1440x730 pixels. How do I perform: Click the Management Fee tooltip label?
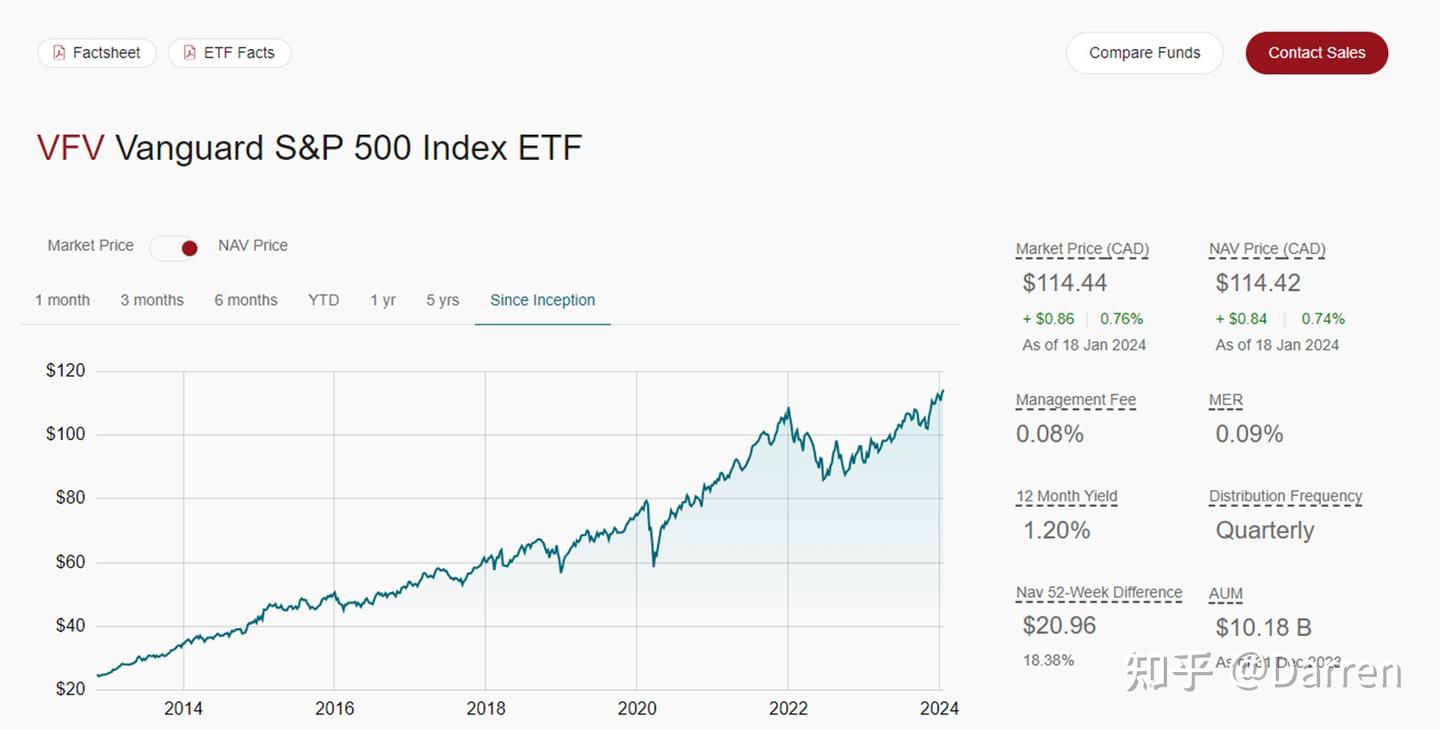coord(1076,400)
